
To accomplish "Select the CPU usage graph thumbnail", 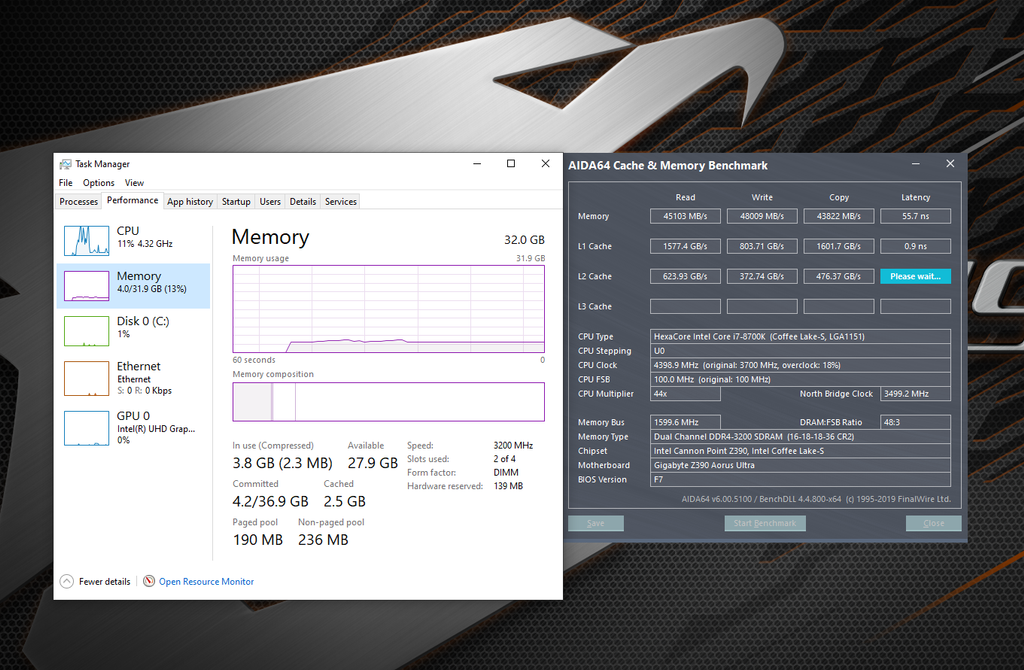I will (x=86, y=240).
